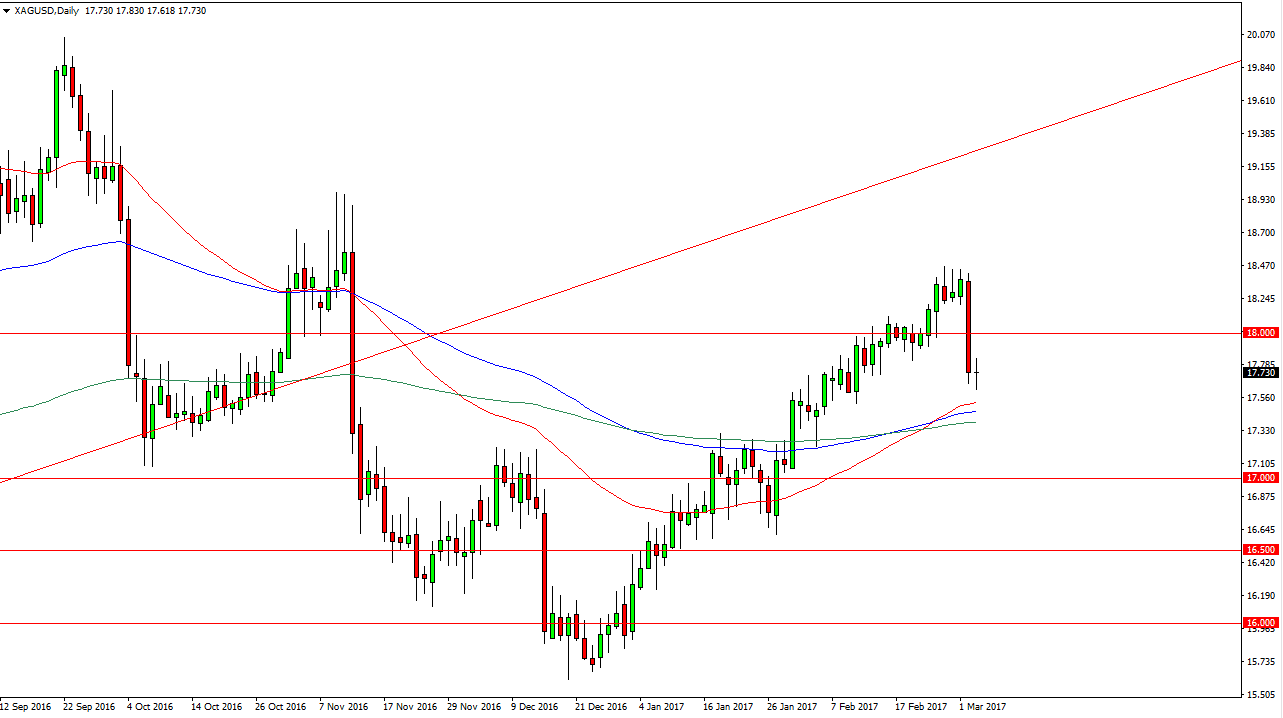Screen dimensions: 1283x718
Task: Click the 1 Mar 2017 date label
Action: point(982,707)
